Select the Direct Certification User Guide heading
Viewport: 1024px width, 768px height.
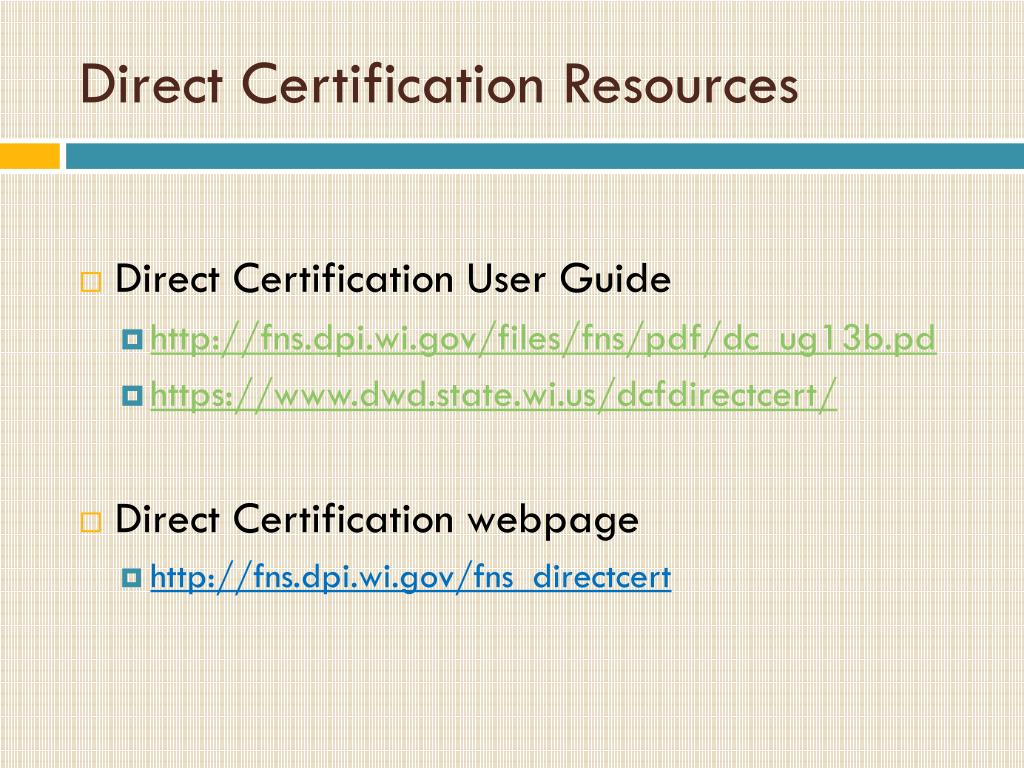click(x=392, y=279)
